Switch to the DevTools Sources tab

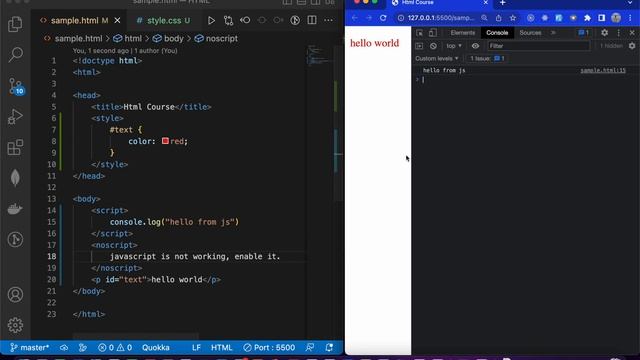530,33
